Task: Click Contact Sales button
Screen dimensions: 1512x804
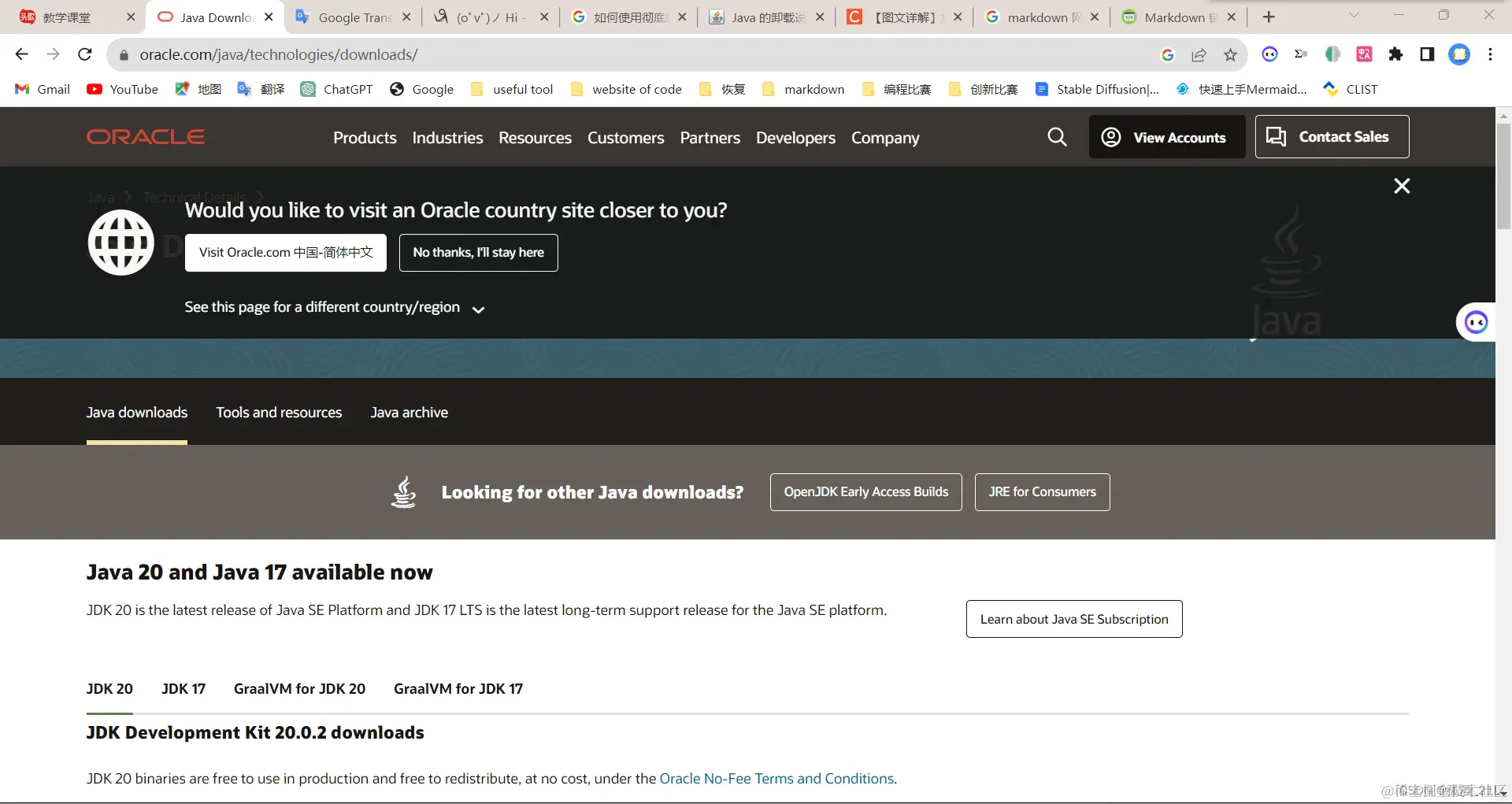Action: pos(1332,137)
